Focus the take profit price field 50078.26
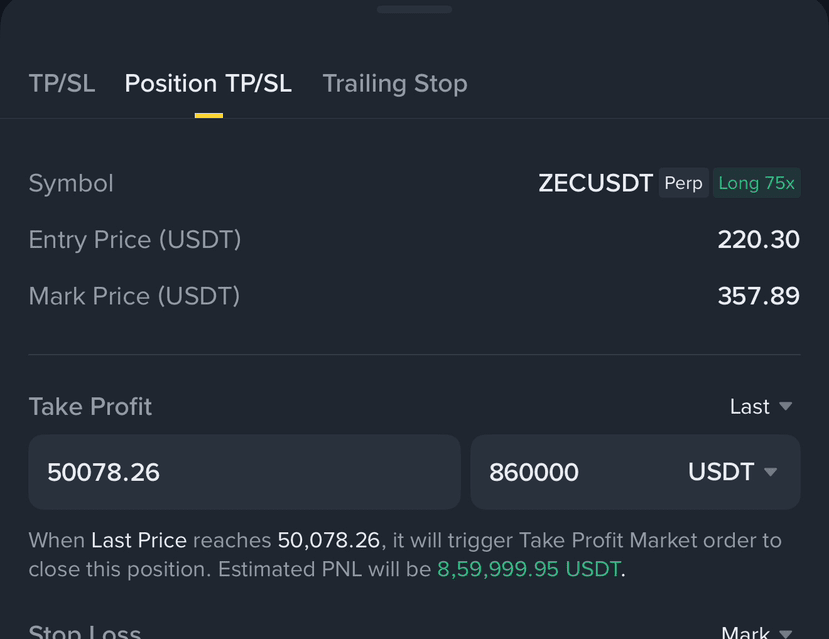 pos(244,472)
